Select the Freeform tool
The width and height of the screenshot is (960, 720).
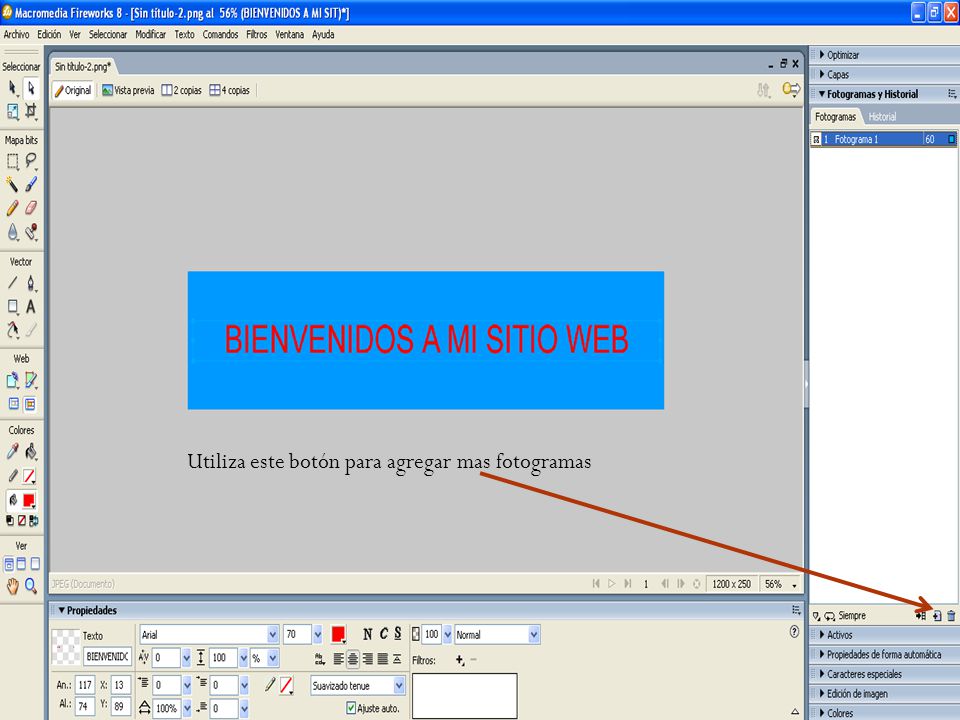pyautogui.click(x=12, y=330)
